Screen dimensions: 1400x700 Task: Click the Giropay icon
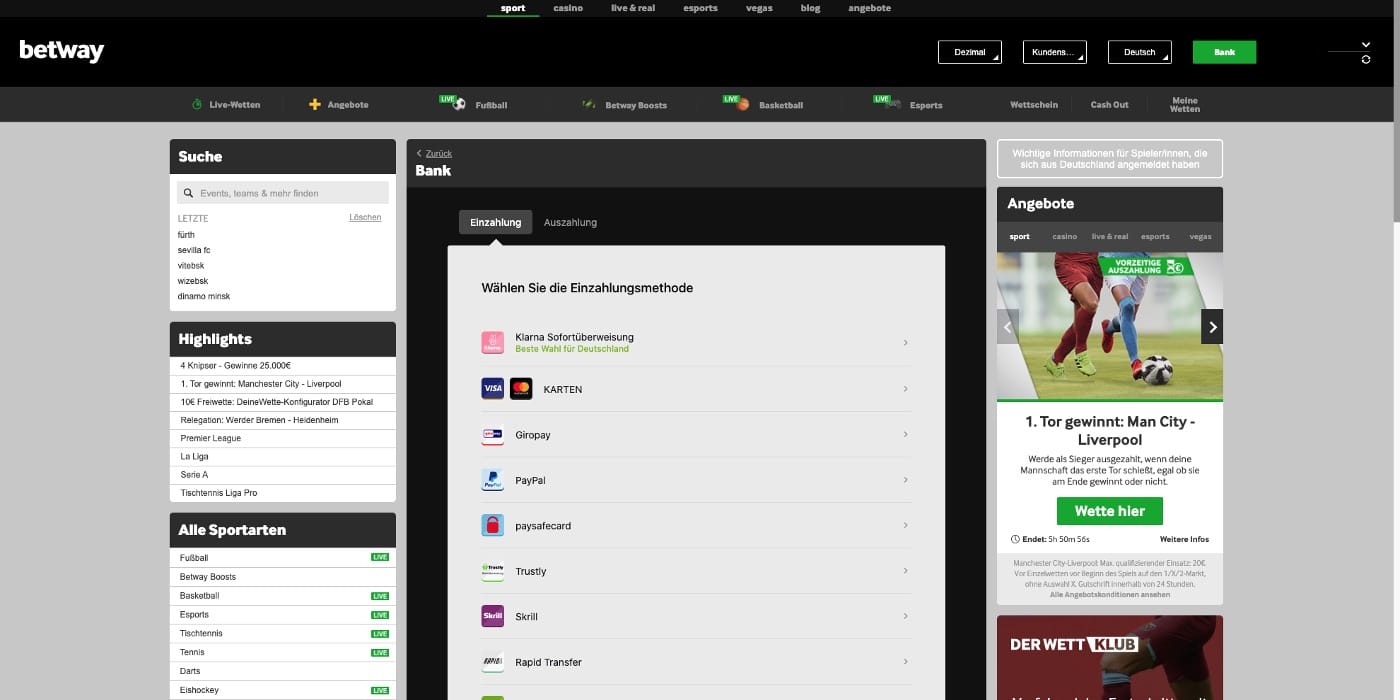(492, 434)
